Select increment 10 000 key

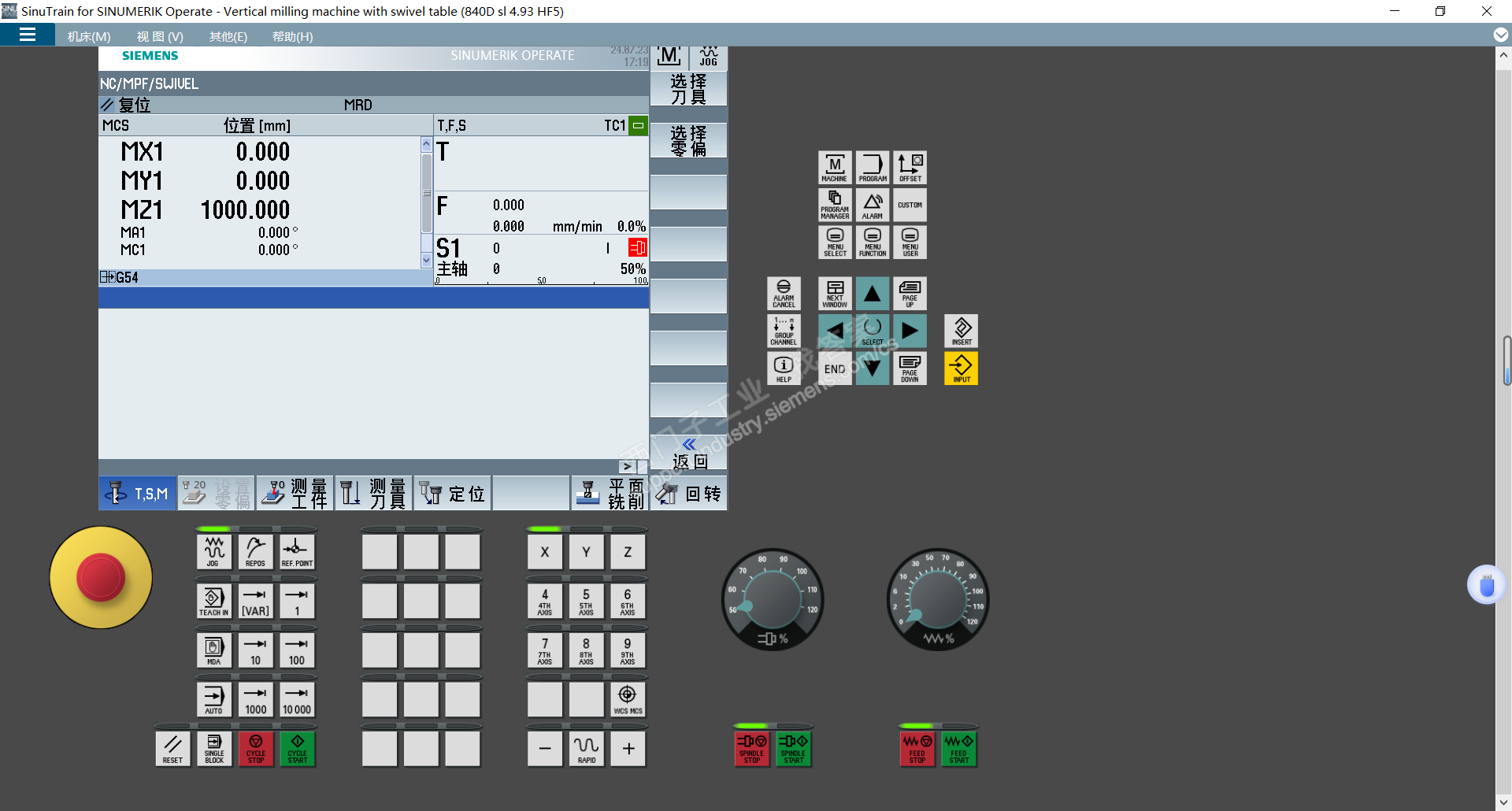tap(298, 700)
